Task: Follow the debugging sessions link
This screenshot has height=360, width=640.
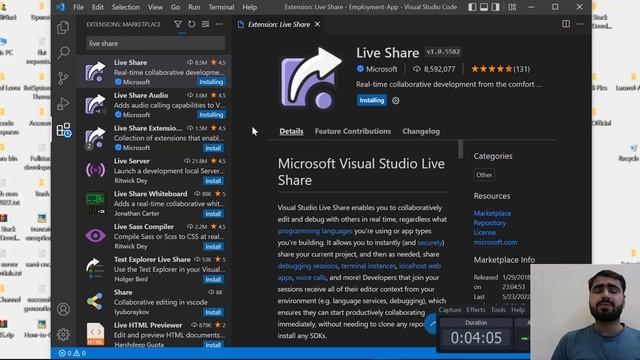Action: pos(308,266)
